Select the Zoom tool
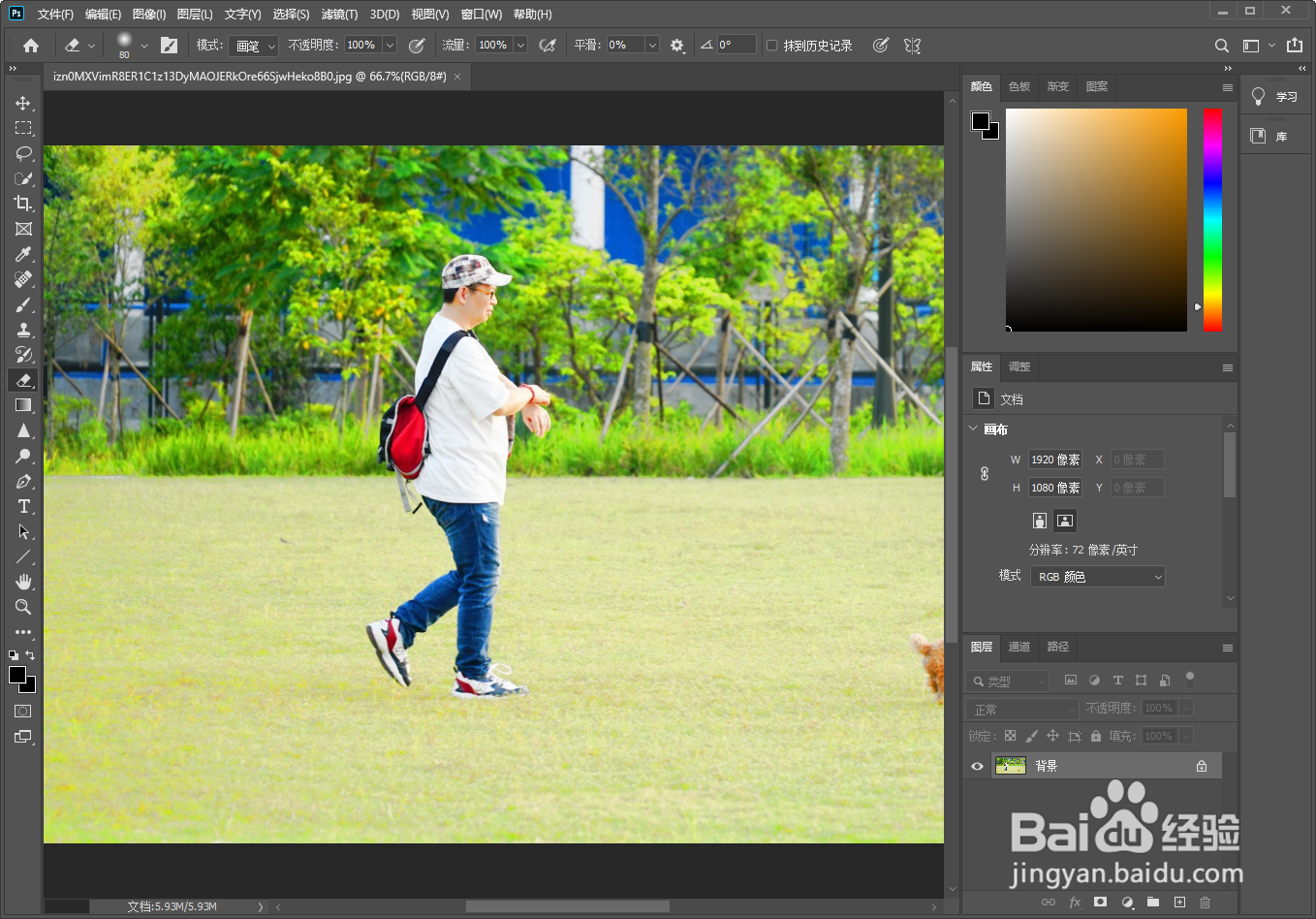Viewport: 1316px width, 919px height. tap(23, 607)
